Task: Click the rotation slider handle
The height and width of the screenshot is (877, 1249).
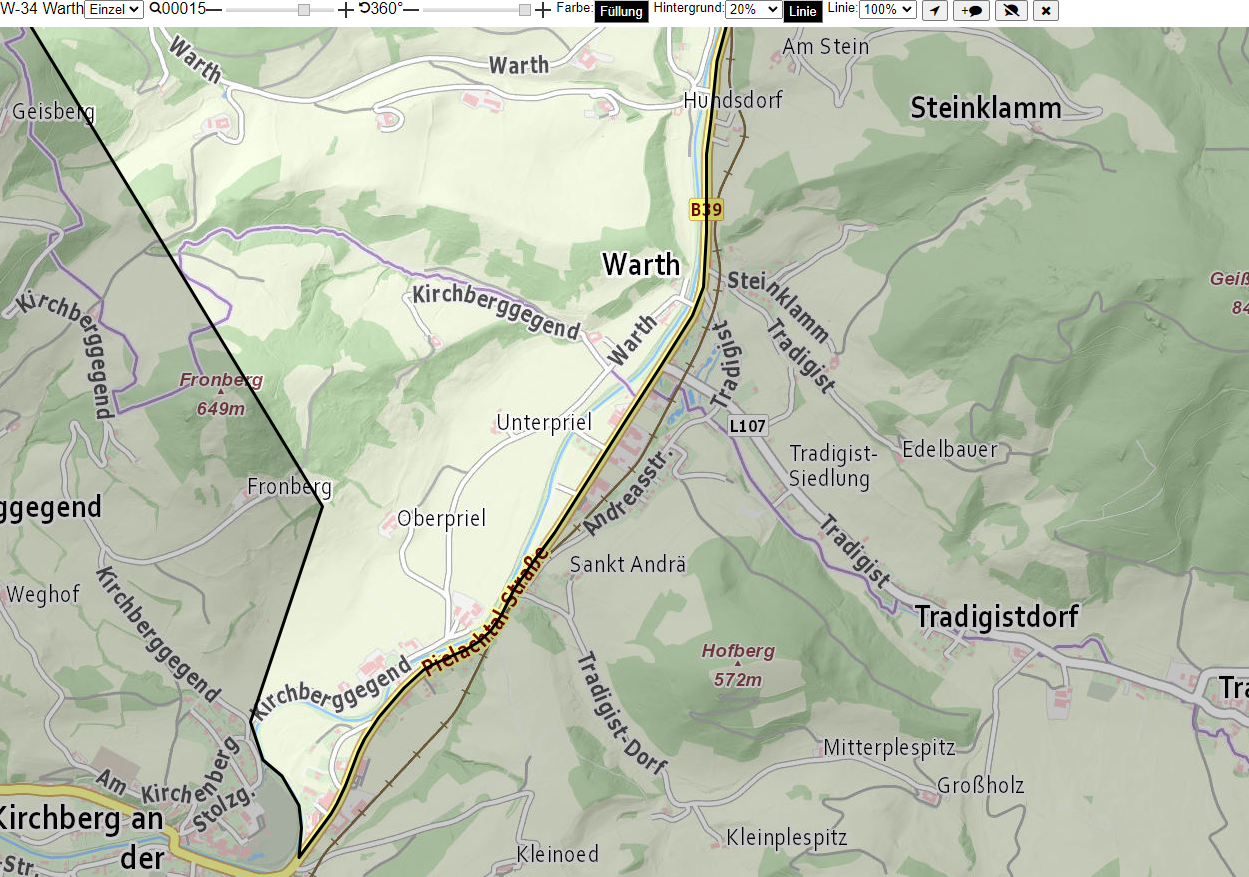Action: 525,10
